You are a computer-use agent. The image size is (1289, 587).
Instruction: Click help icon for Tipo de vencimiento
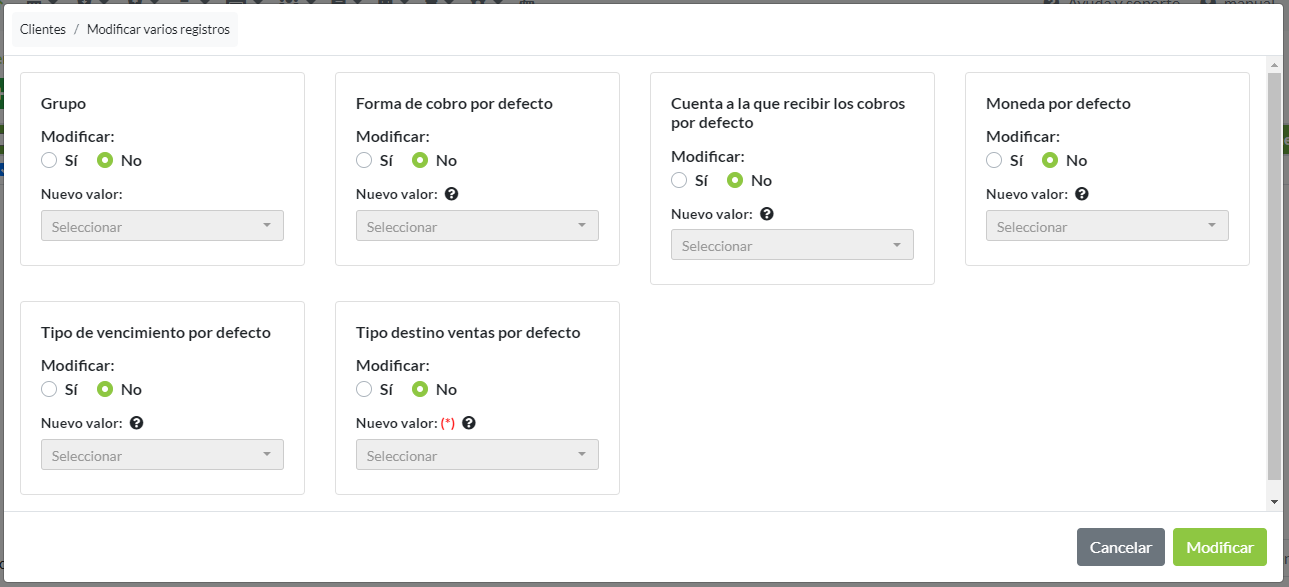click(136, 423)
